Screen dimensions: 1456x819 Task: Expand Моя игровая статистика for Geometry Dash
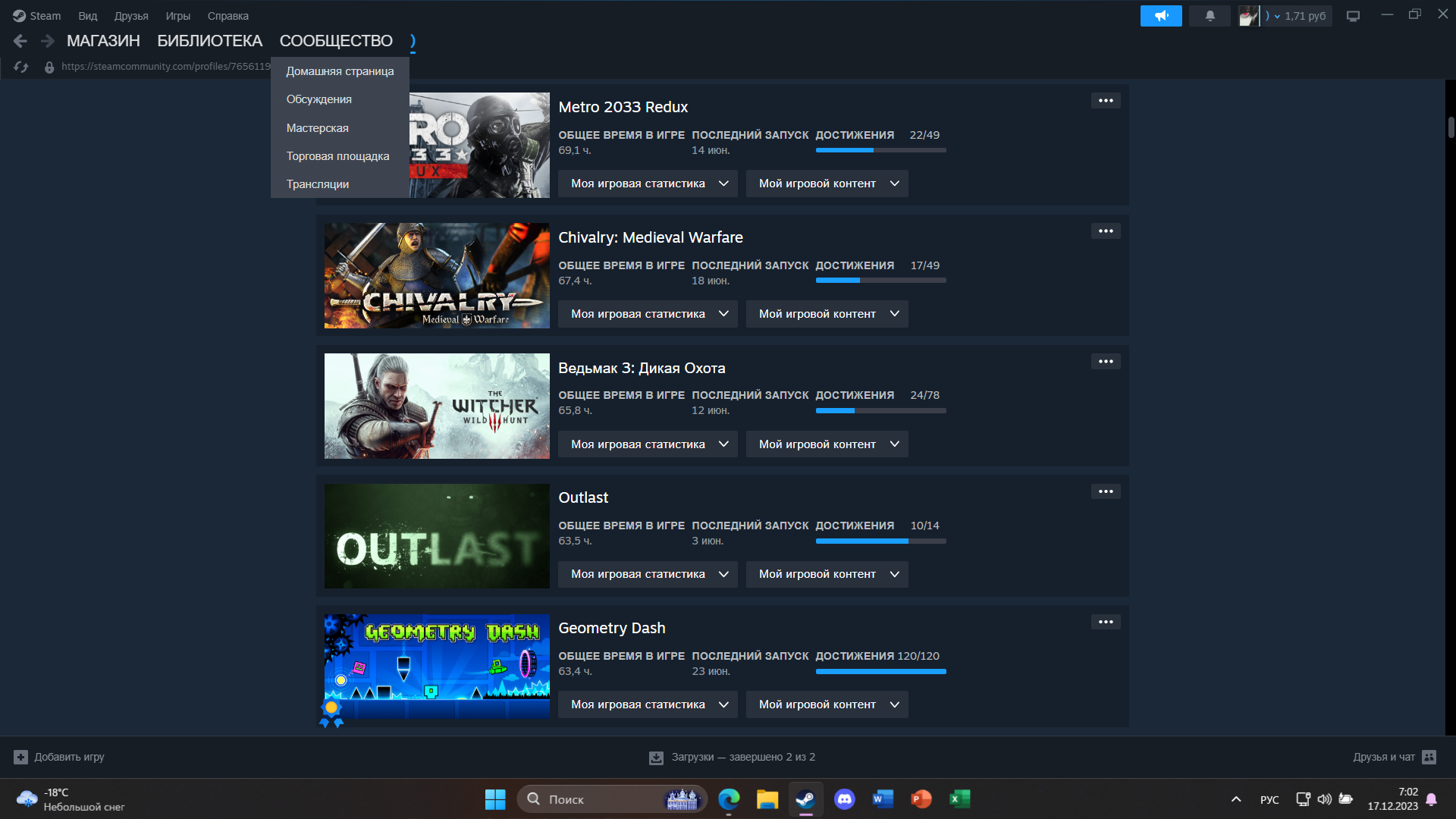pos(648,704)
